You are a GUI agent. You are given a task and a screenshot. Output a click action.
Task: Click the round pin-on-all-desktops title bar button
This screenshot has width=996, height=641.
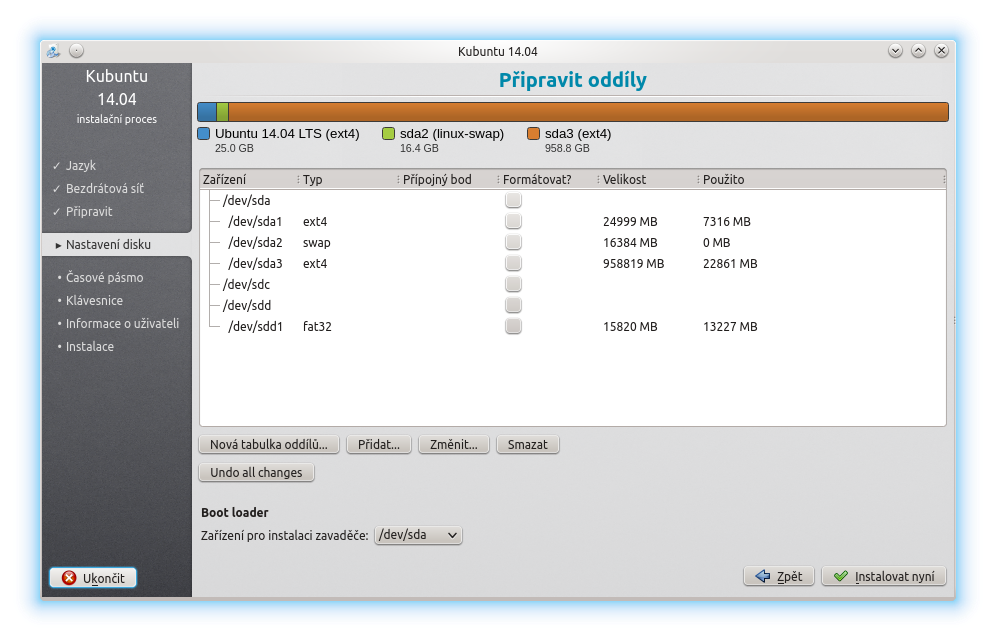pos(76,51)
